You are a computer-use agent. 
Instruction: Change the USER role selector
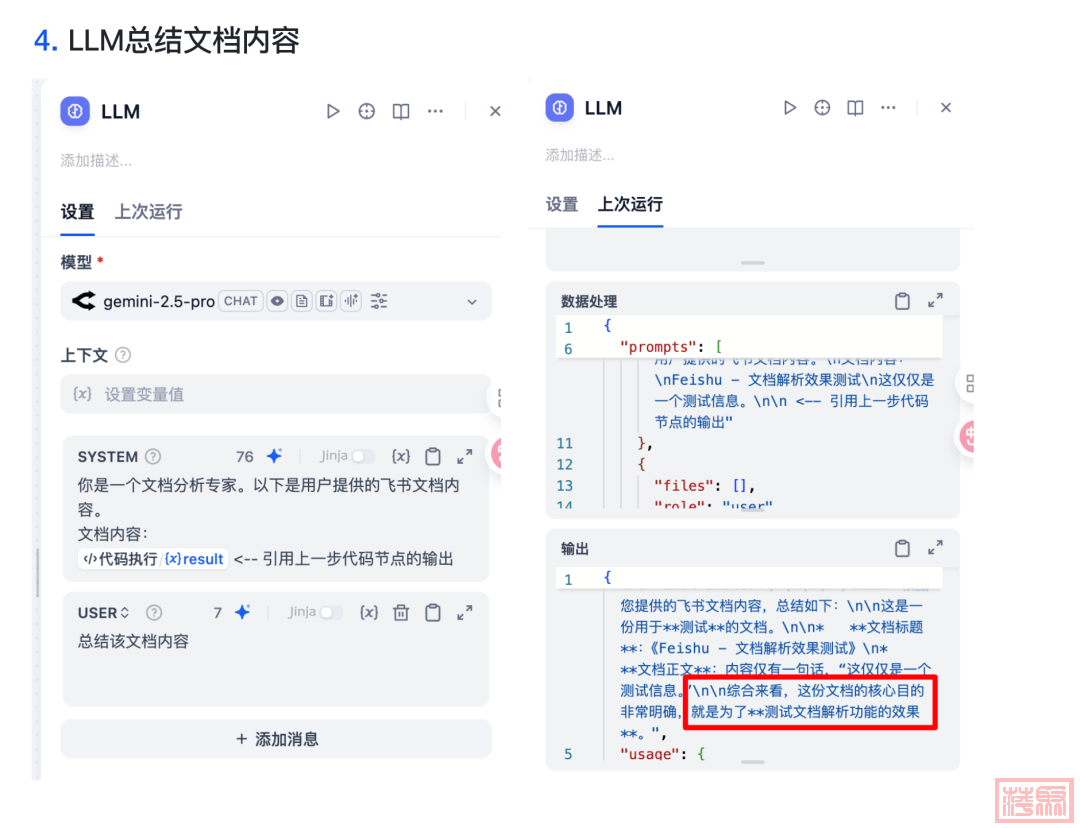[104, 613]
